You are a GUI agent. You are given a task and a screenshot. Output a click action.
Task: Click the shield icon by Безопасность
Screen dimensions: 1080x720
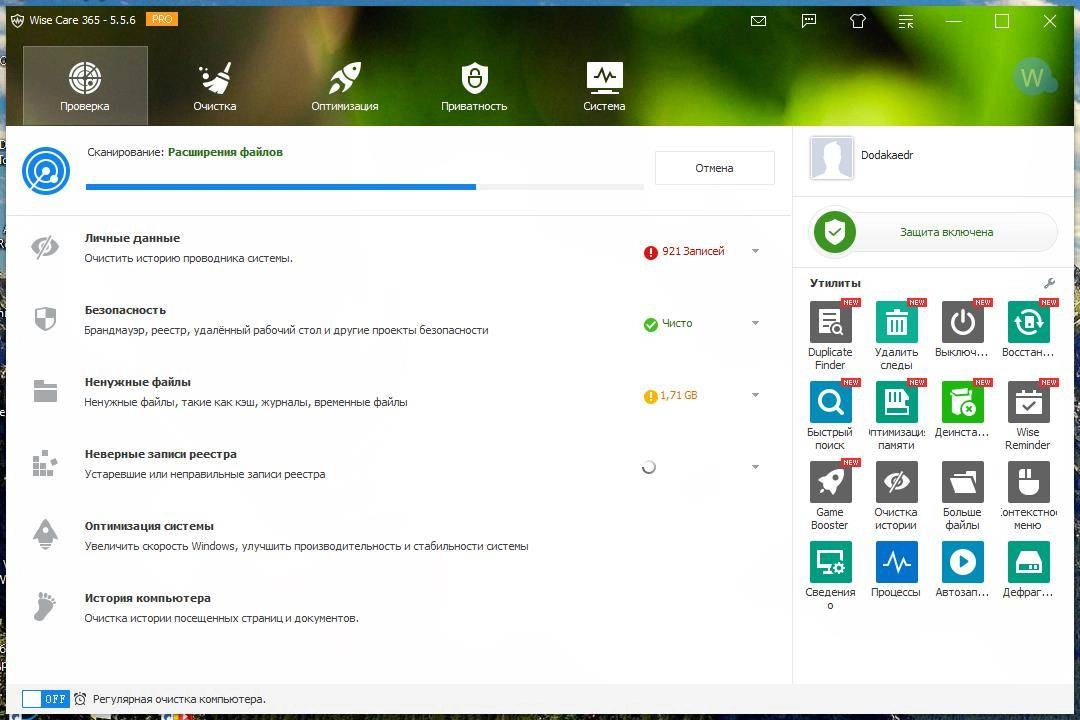pyautogui.click(x=45, y=318)
